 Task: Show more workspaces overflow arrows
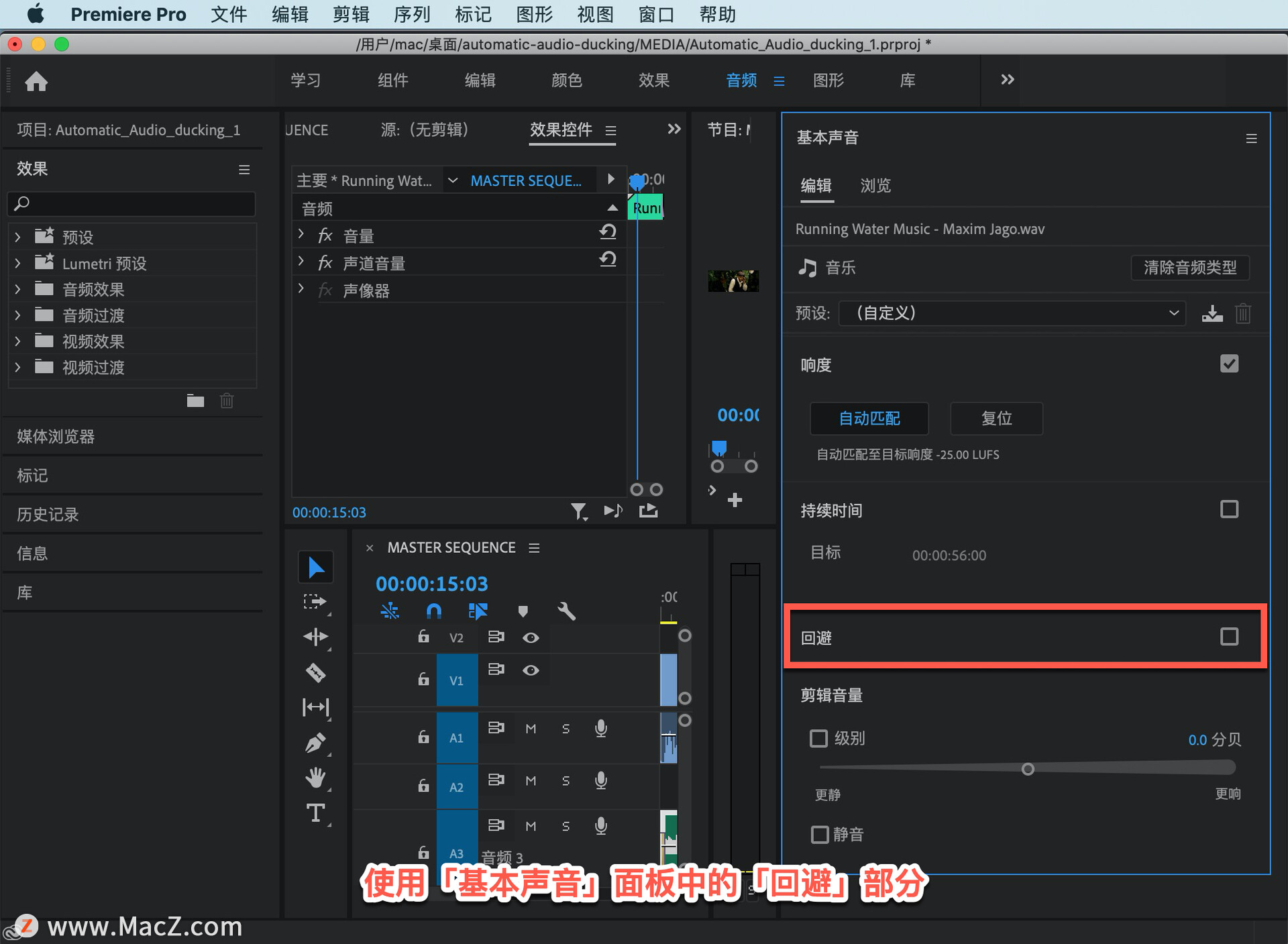(x=1007, y=80)
